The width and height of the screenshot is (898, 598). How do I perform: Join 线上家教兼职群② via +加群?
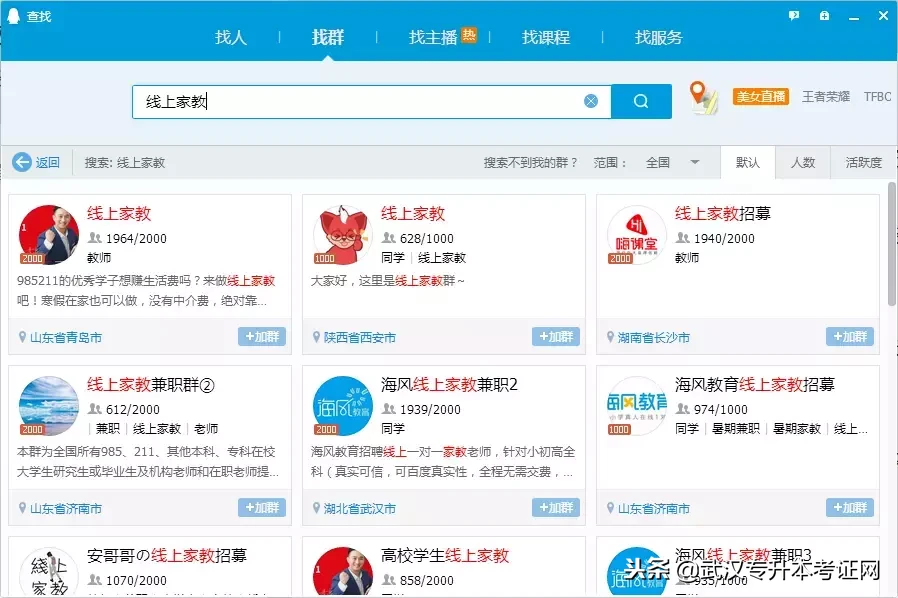262,507
